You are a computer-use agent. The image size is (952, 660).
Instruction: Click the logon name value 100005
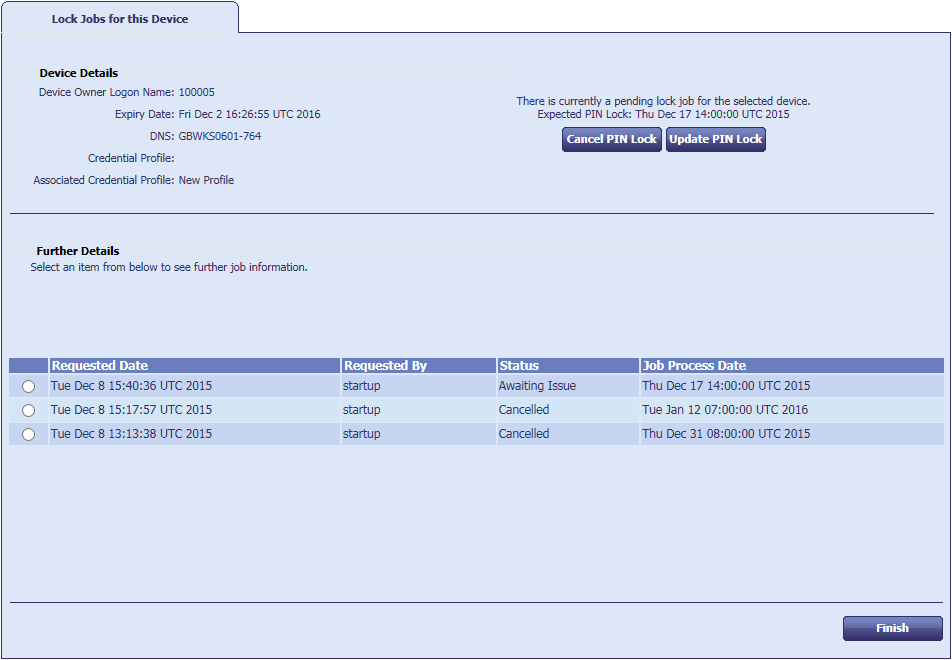tap(196, 92)
